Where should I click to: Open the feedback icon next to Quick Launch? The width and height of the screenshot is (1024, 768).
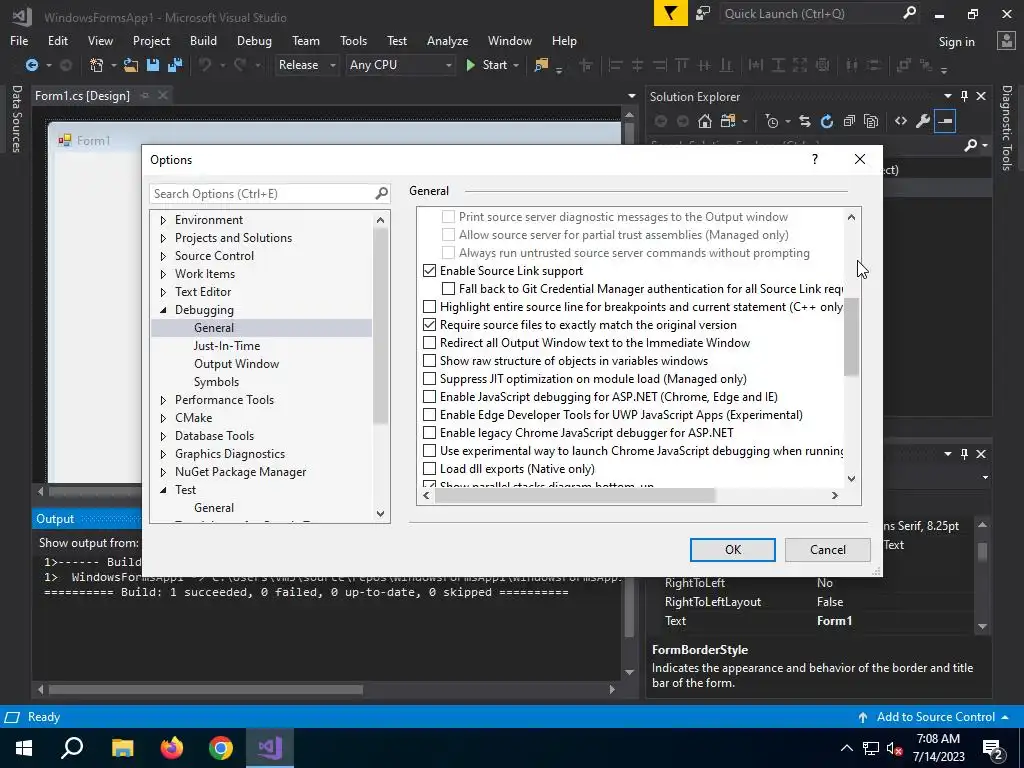pos(703,13)
